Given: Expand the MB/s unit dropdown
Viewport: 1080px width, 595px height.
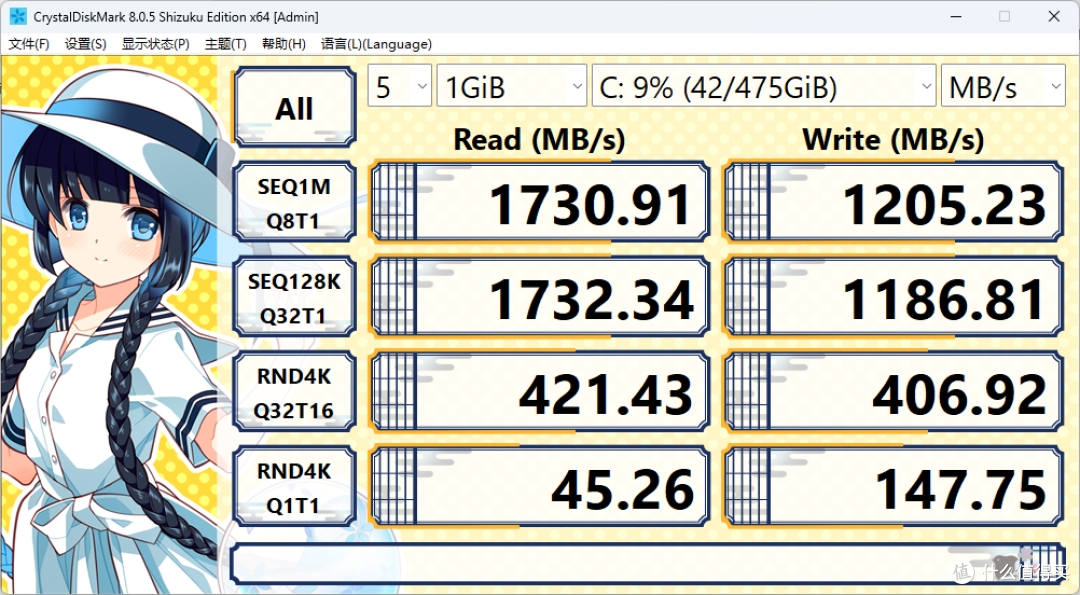Looking at the screenshot, I should coord(1003,86).
